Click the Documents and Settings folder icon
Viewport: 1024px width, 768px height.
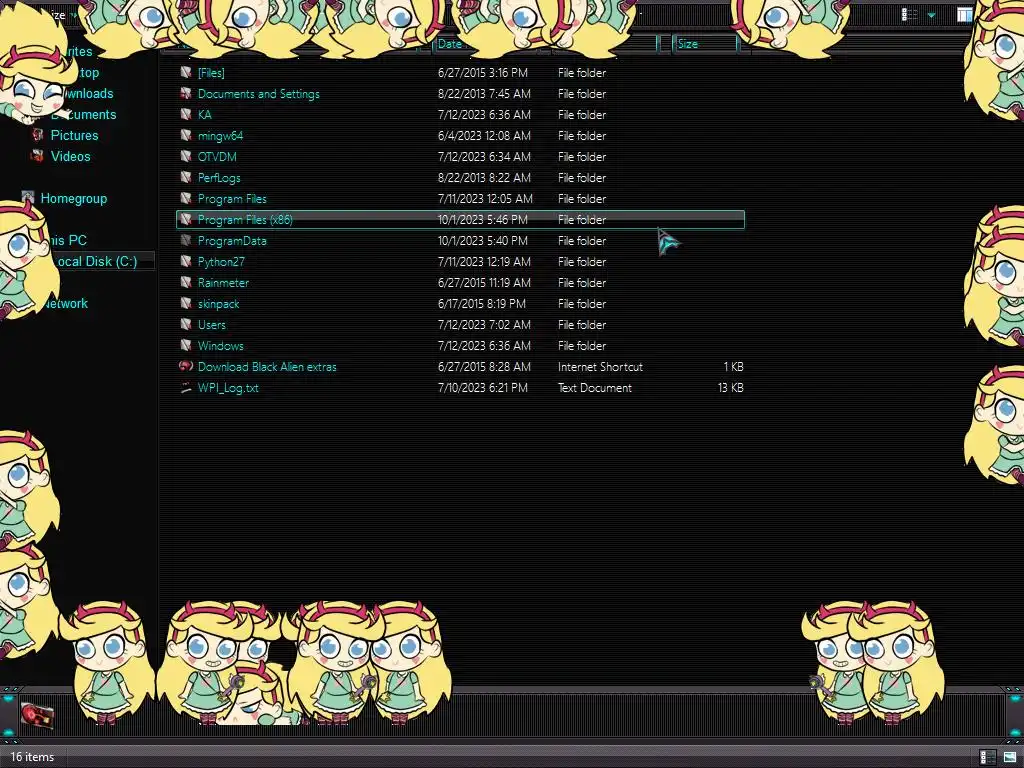(x=186, y=93)
